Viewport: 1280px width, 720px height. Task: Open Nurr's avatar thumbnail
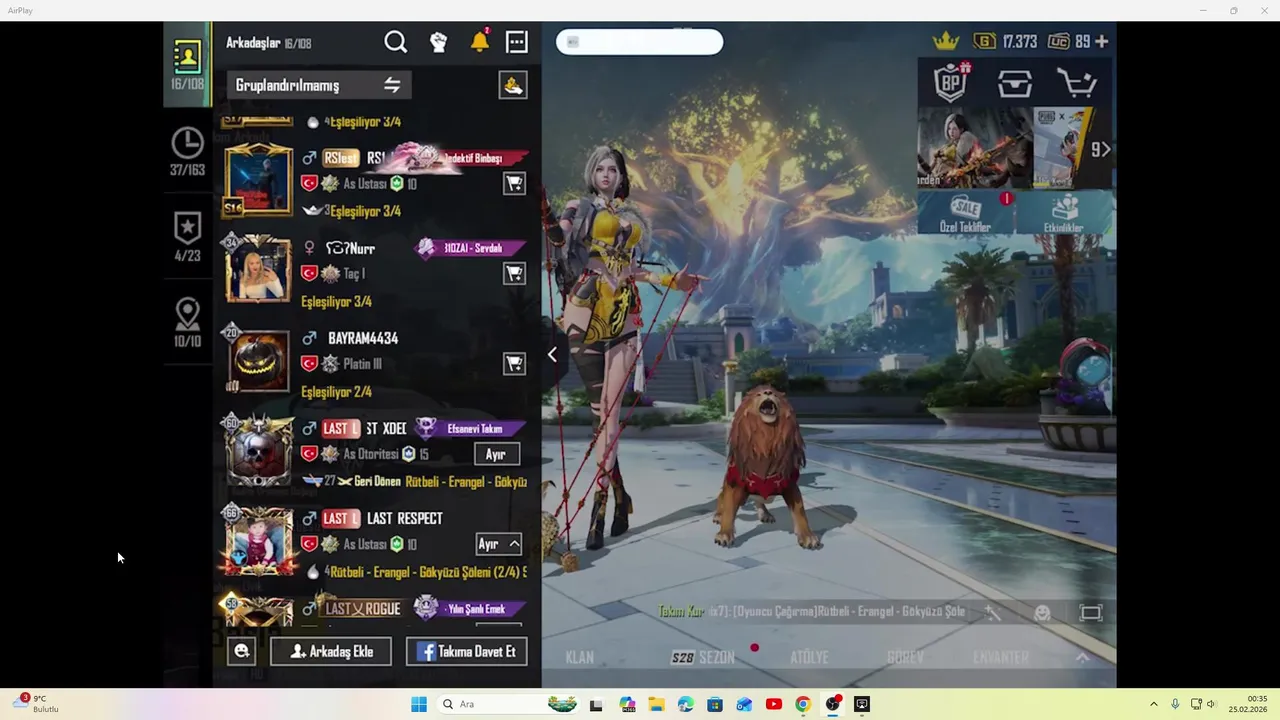pos(258,270)
